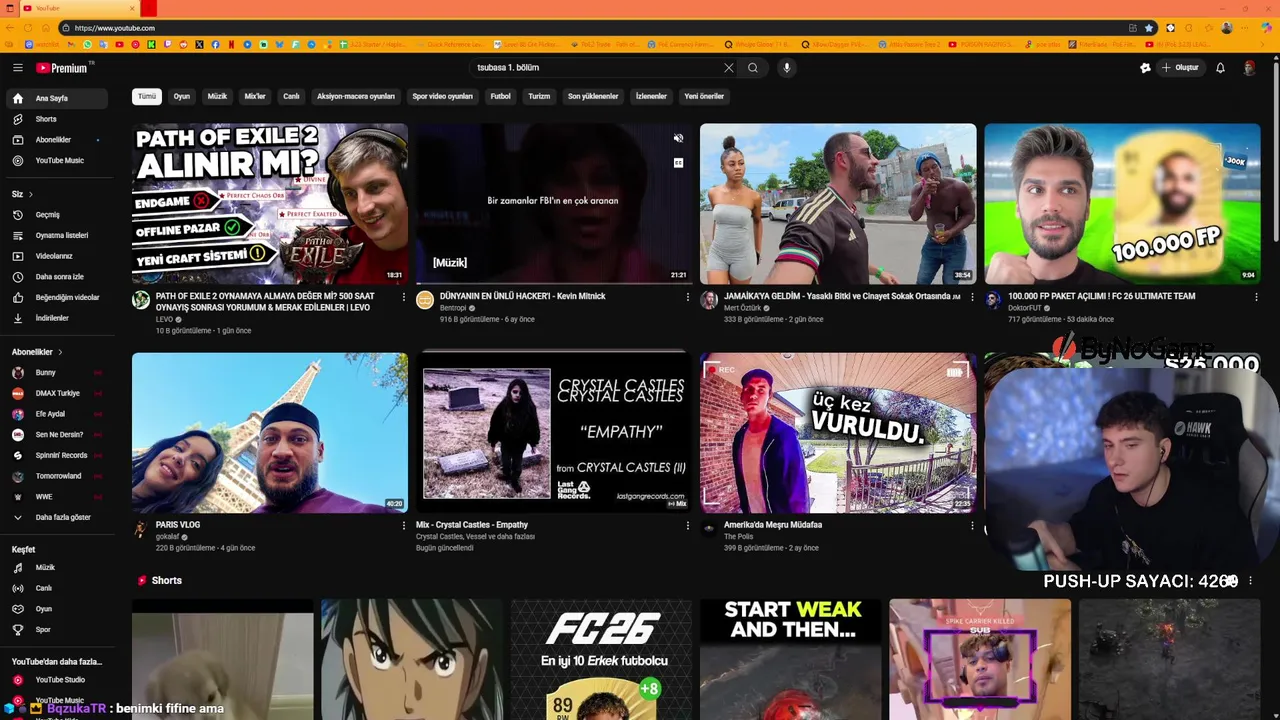
Task: Go to Ana Sayfa in sidebar
Action: pyautogui.click(x=56, y=98)
